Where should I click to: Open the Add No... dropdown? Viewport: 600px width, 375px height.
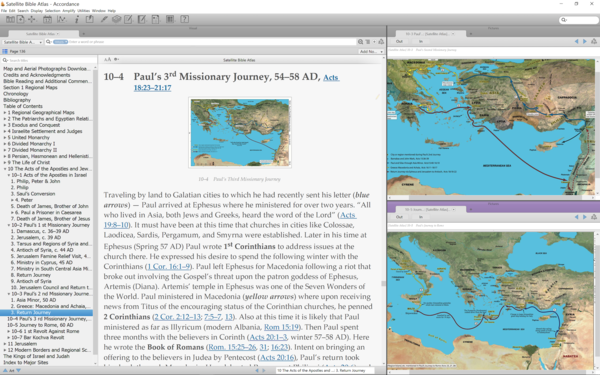(371, 51)
